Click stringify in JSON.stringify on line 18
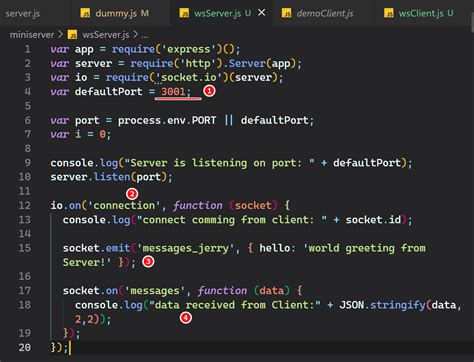474x362 pixels. (398, 305)
